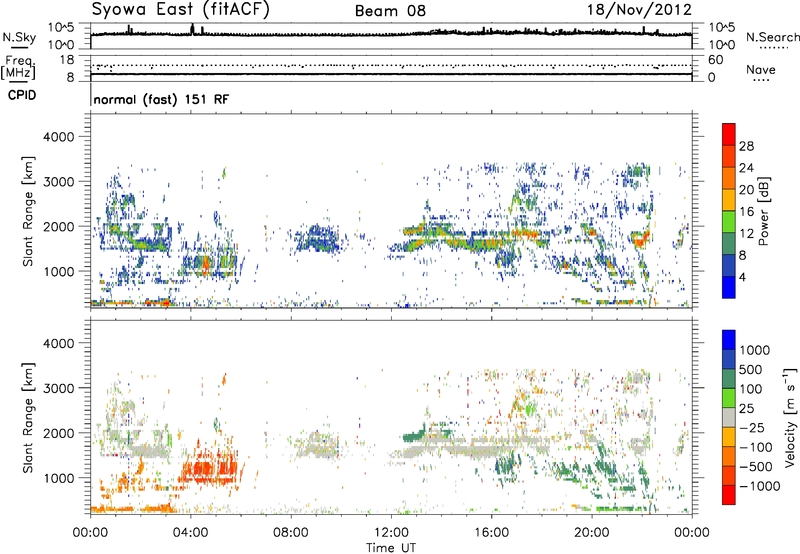Pick the bright blue bottom Power colorbar segment
The height and width of the screenshot is (554, 800).
pyautogui.click(x=729, y=287)
